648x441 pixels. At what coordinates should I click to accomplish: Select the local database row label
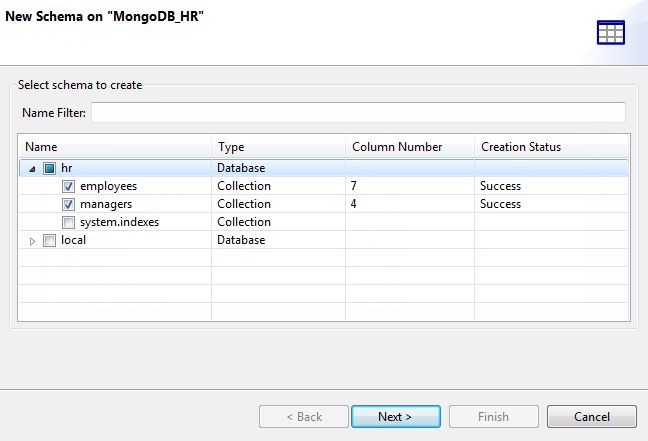tap(73, 240)
